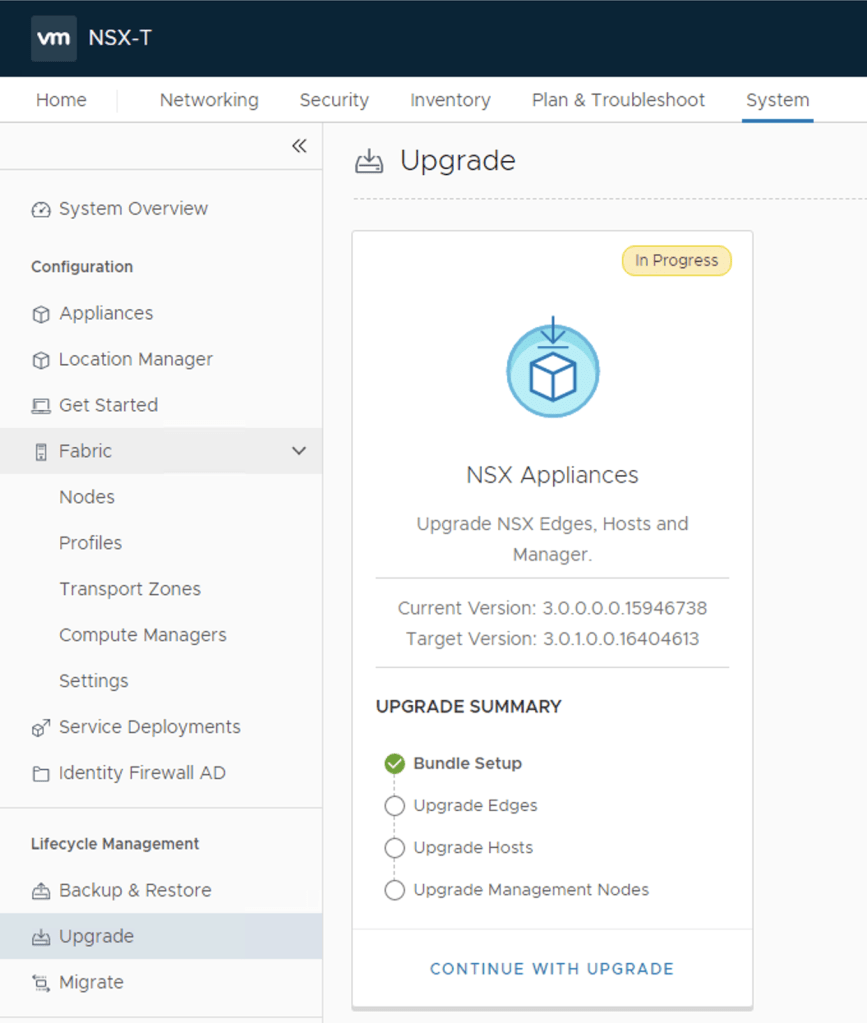867x1023 pixels.
Task: Click the Migrate icon in sidebar
Action: click(x=40, y=983)
